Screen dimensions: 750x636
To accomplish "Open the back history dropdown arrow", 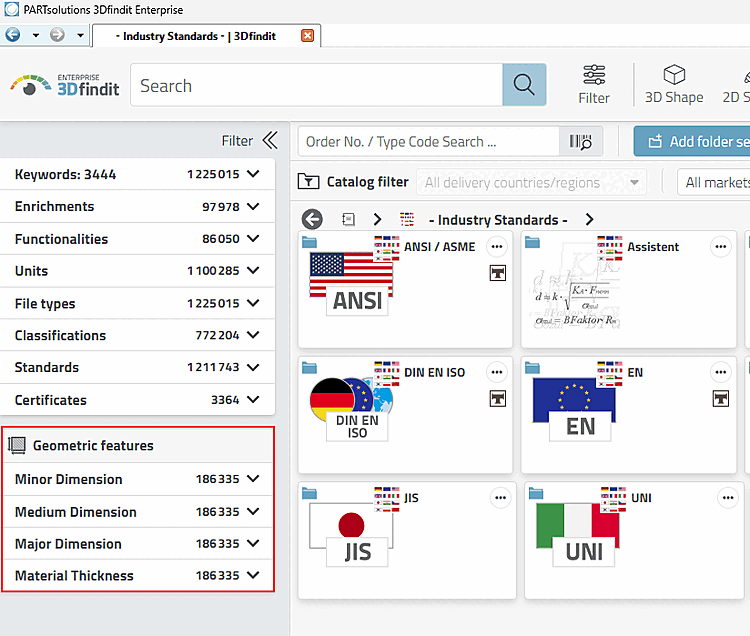I will 36,35.
